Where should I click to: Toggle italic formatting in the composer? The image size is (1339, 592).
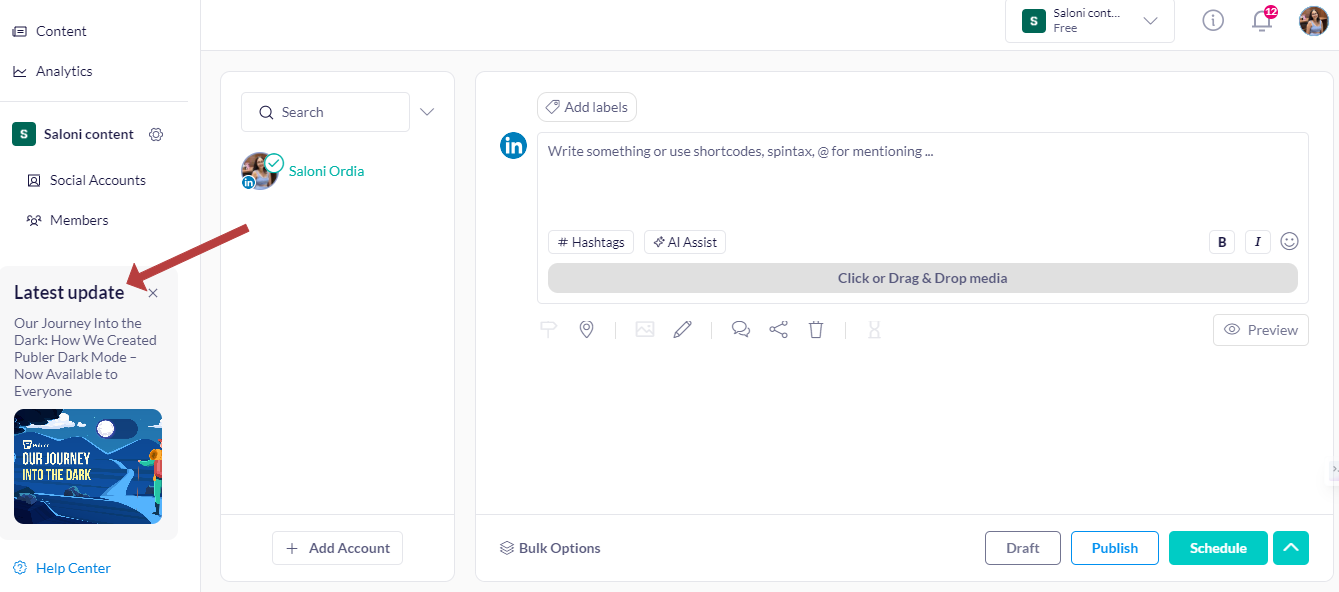pos(1257,241)
